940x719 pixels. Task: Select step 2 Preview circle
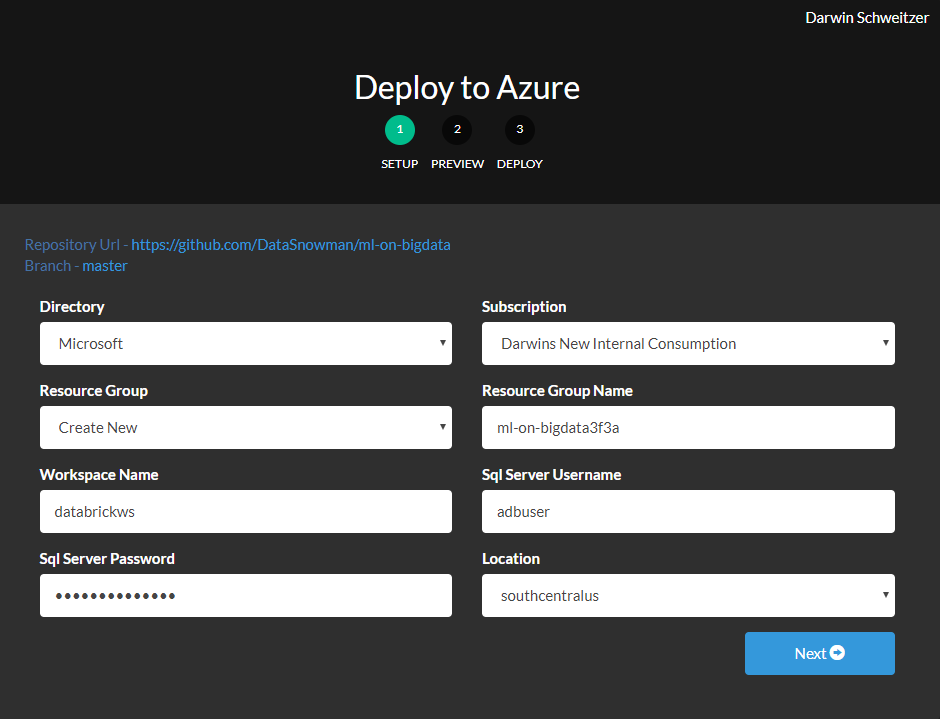pyautogui.click(x=457, y=130)
